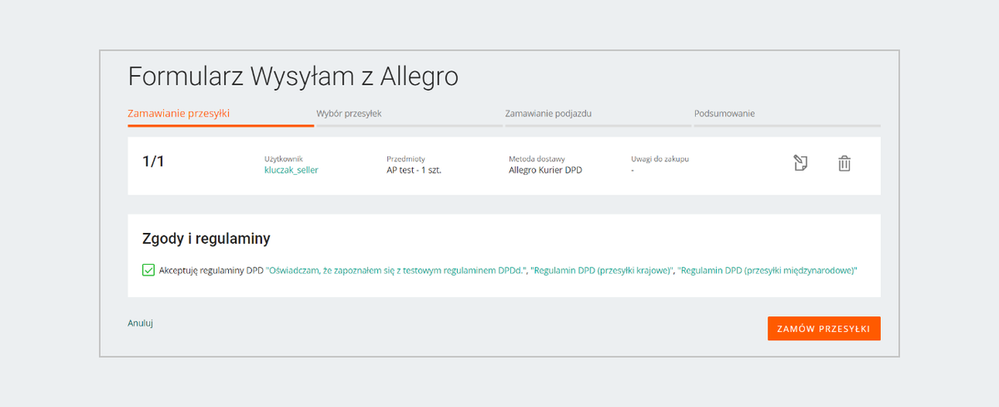
Task: Select the Podsumowanie tab
Action: (724, 113)
